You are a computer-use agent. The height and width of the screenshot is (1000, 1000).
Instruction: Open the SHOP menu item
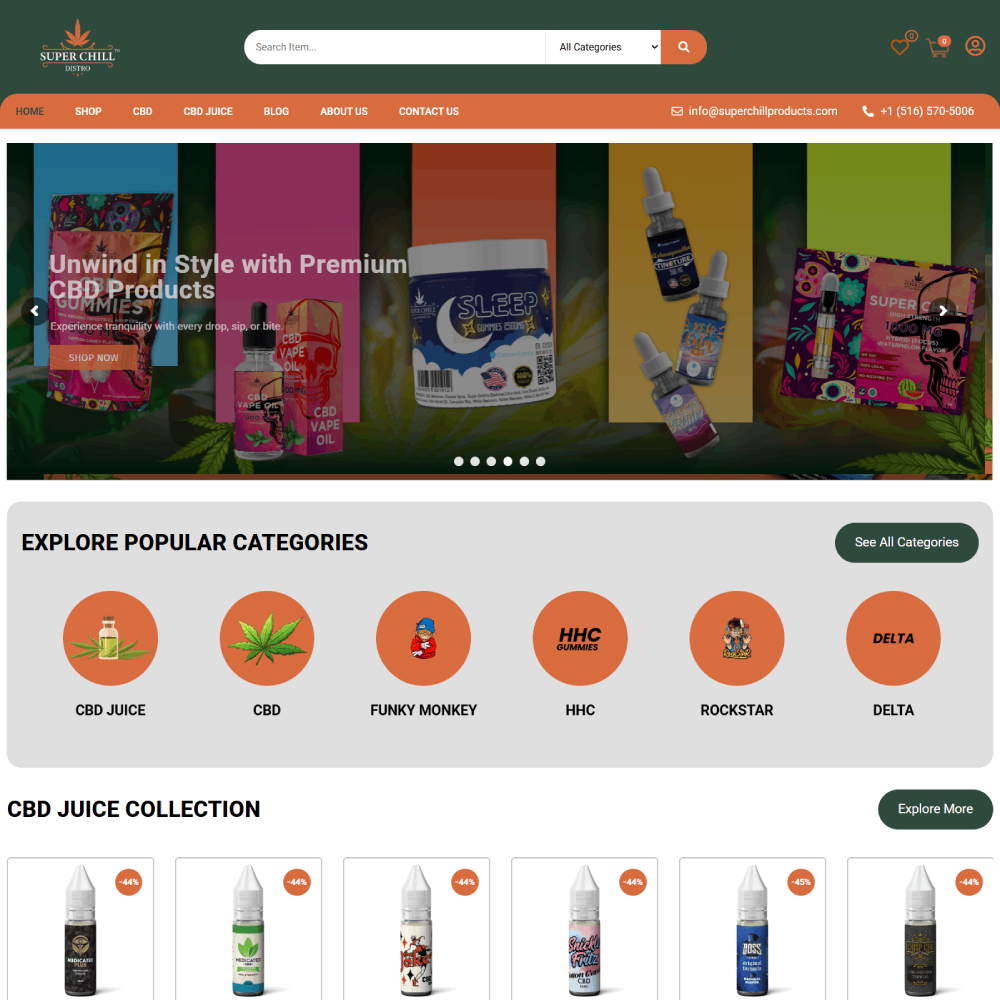pyautogui.click(x=88, y=112)
